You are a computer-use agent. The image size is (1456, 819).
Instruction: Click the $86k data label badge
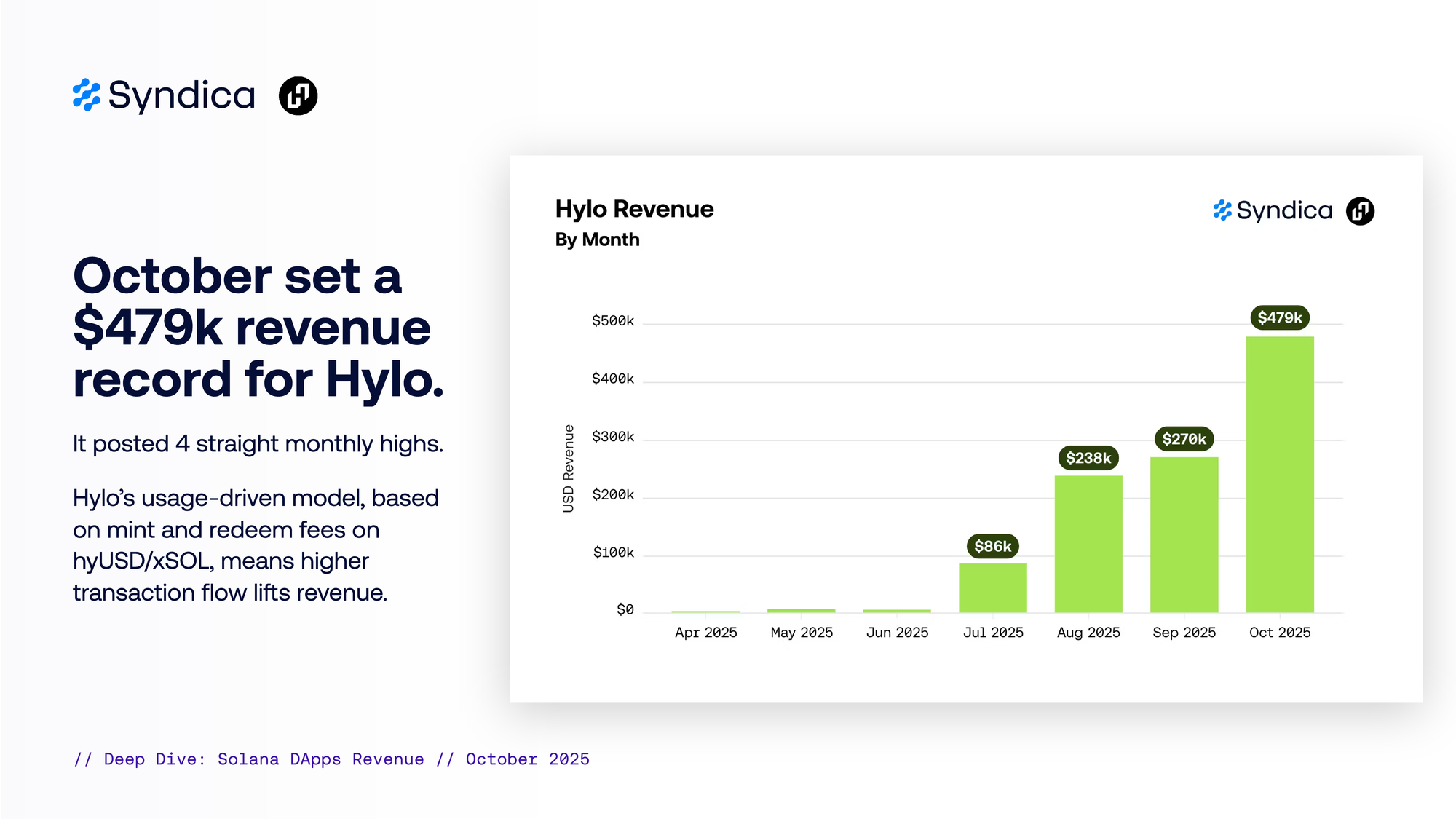tap(992, 546)
